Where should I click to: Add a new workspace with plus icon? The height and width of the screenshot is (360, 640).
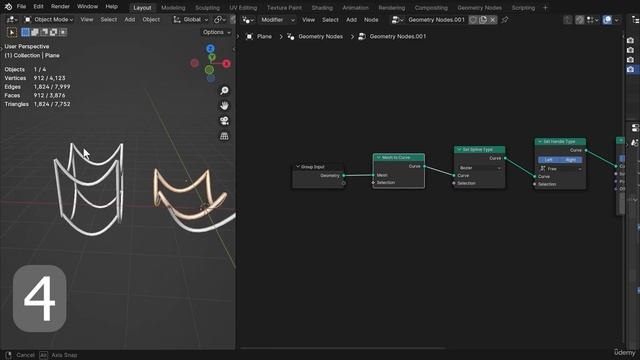[x=545, y=8]
